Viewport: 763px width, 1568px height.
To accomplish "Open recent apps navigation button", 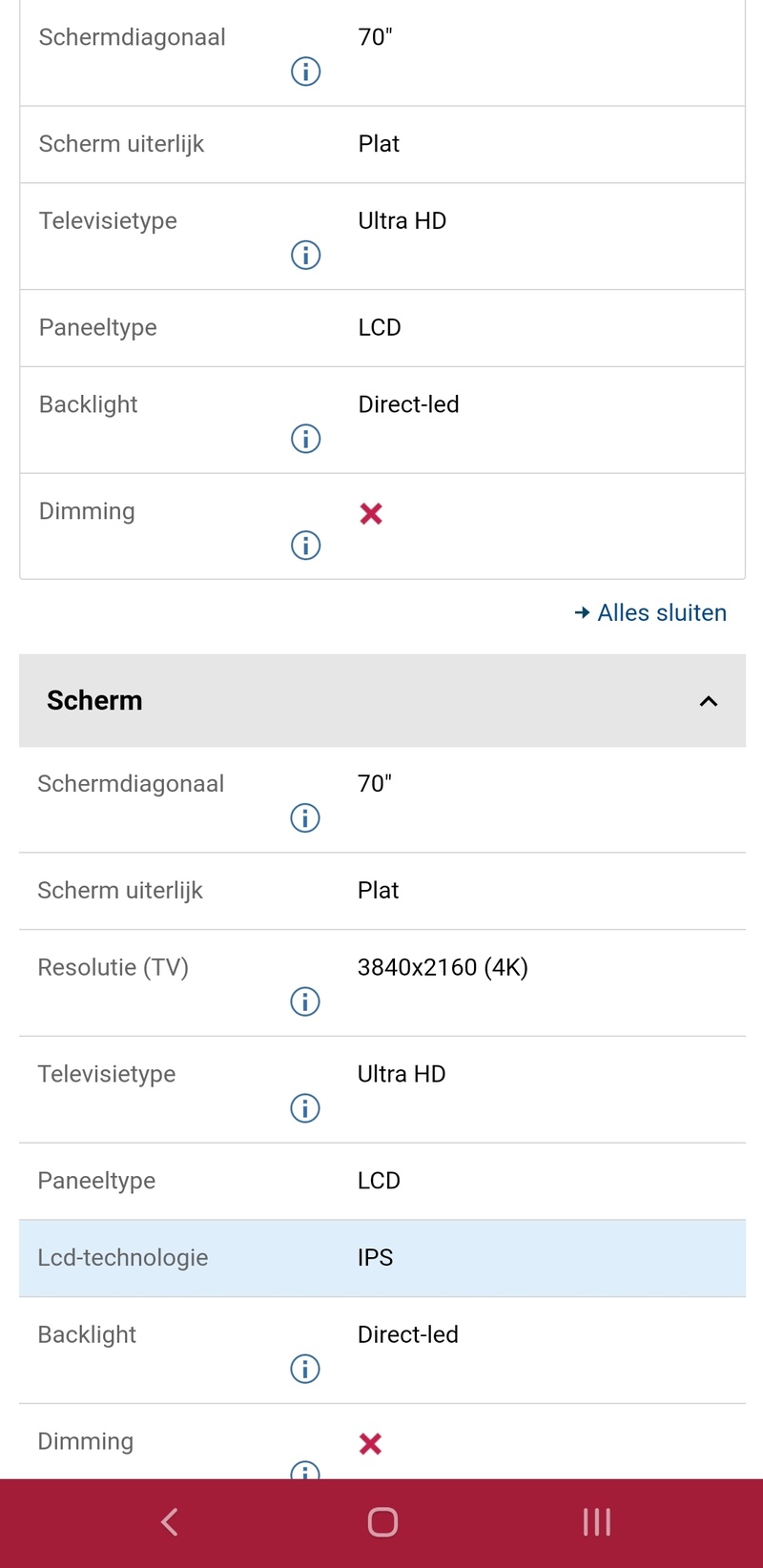I will pyautogui.click(x=597, y=1522).
